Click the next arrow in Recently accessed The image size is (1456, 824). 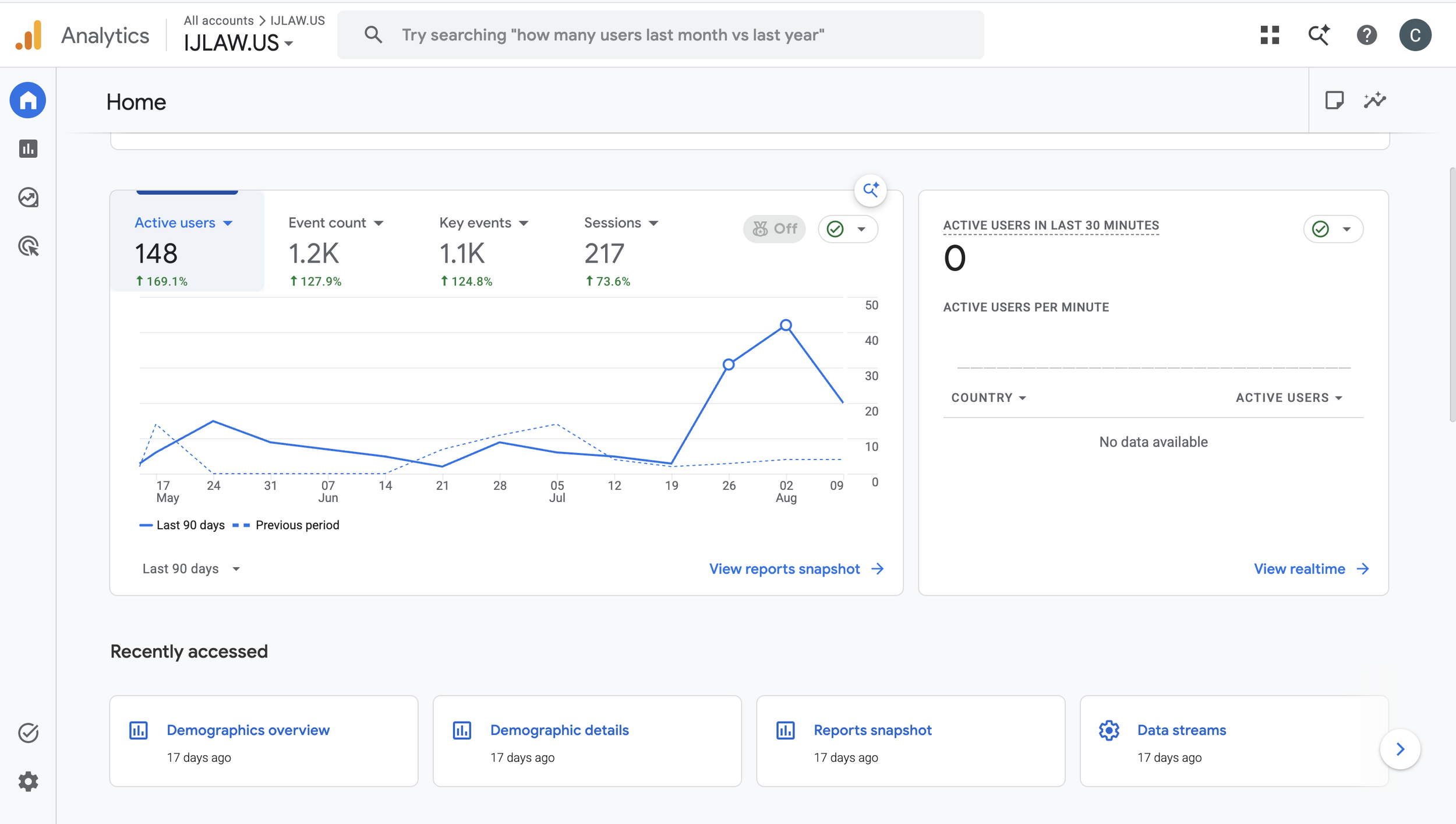click(x=1400, y=749)
